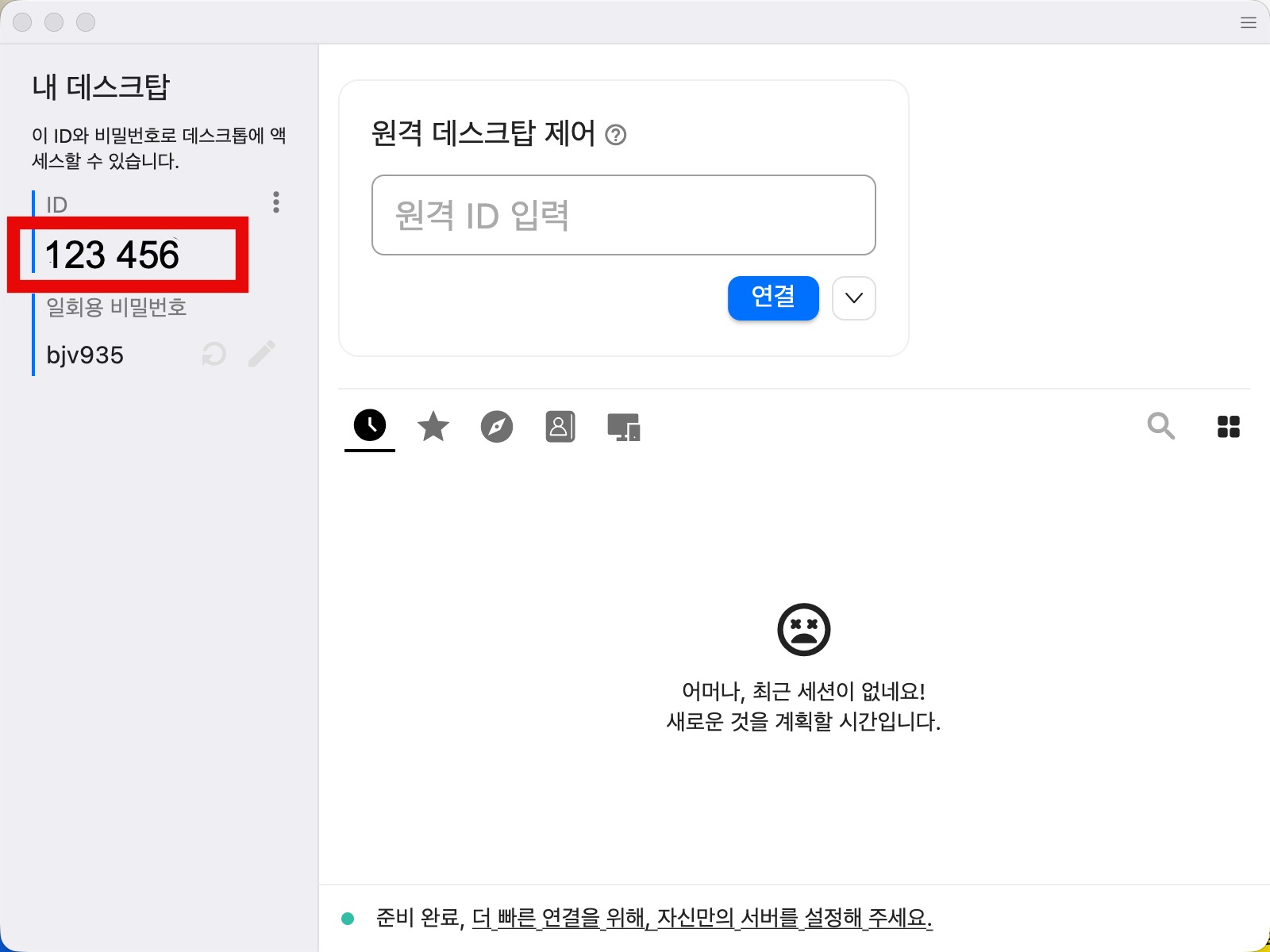
Task: Switch to the favorites star tab
Action: pos(433,427)
